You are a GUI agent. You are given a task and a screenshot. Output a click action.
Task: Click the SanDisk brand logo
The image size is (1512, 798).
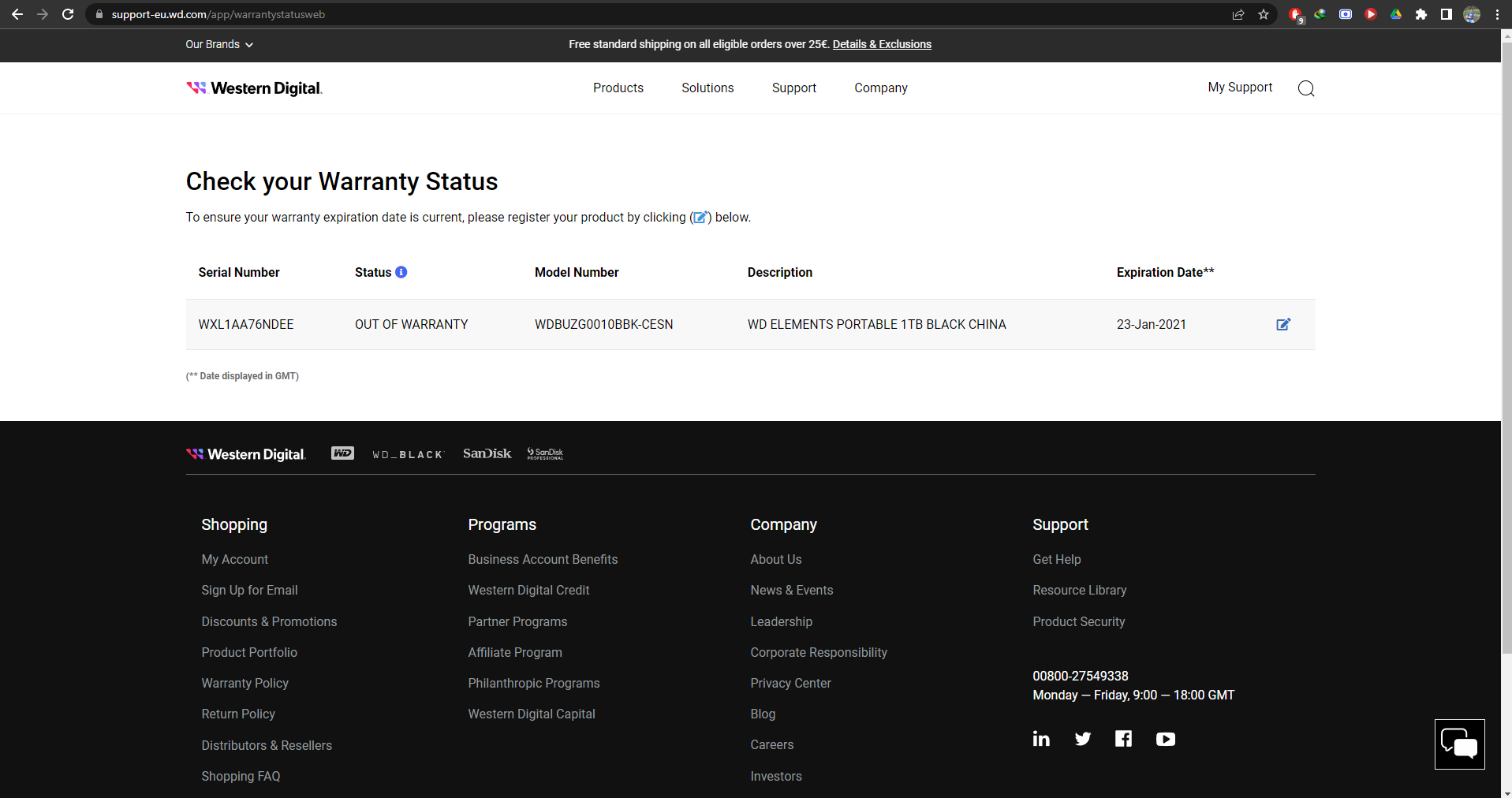coord(487,453)
